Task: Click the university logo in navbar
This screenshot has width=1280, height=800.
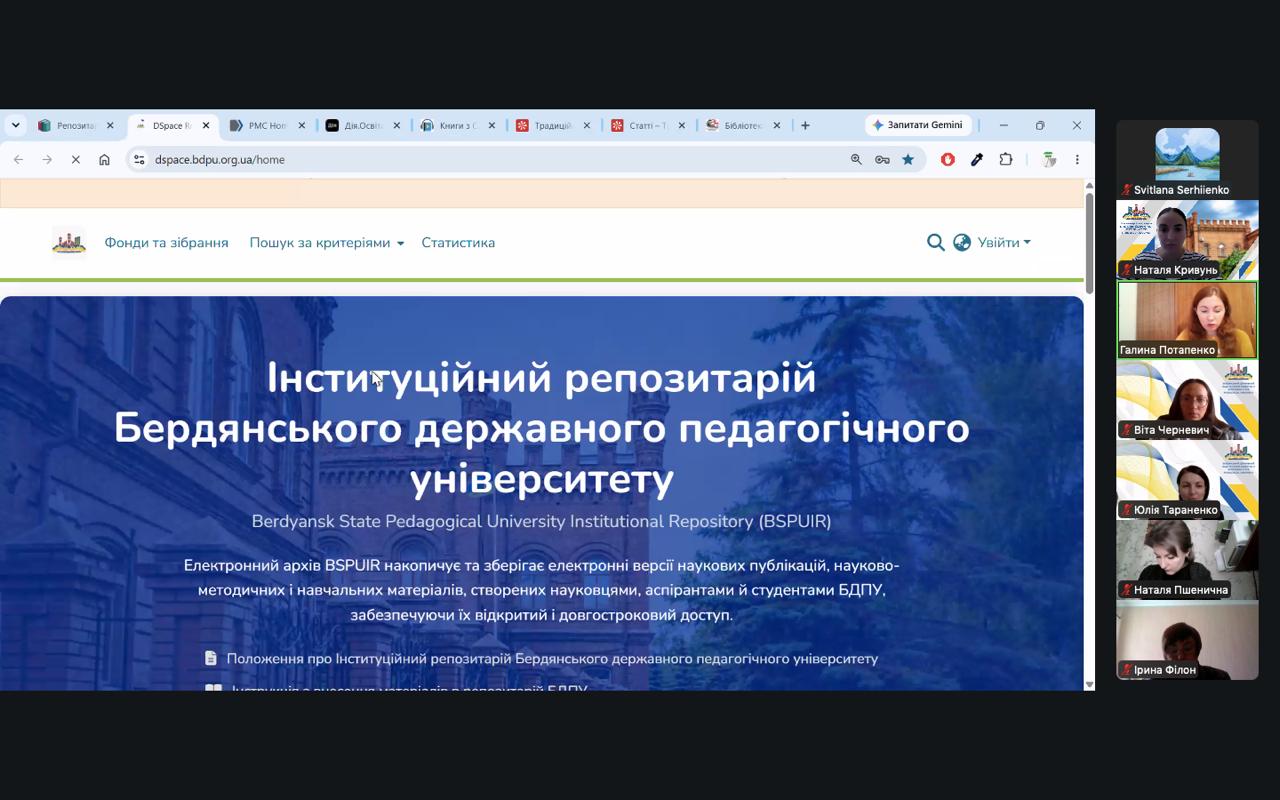Action: pyautogui.click(x=69, y=242)
